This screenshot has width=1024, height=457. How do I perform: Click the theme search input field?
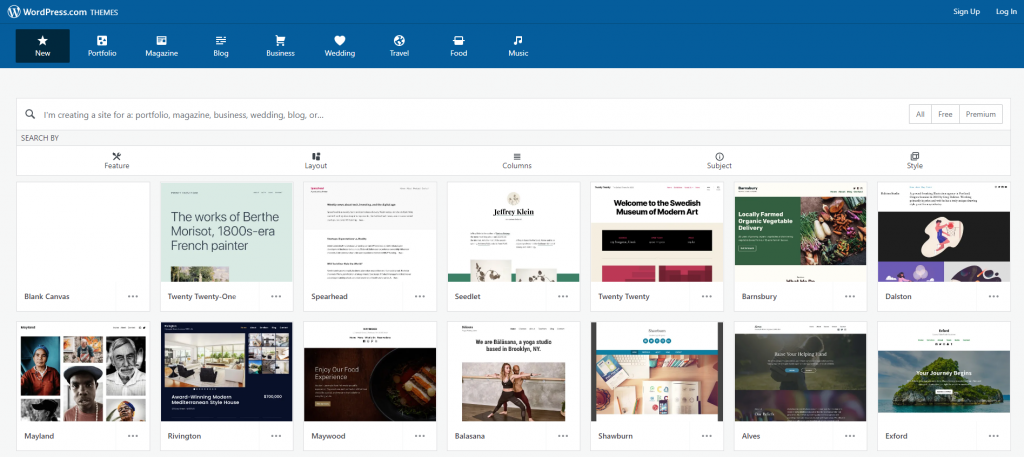click(x=470, y=115)
